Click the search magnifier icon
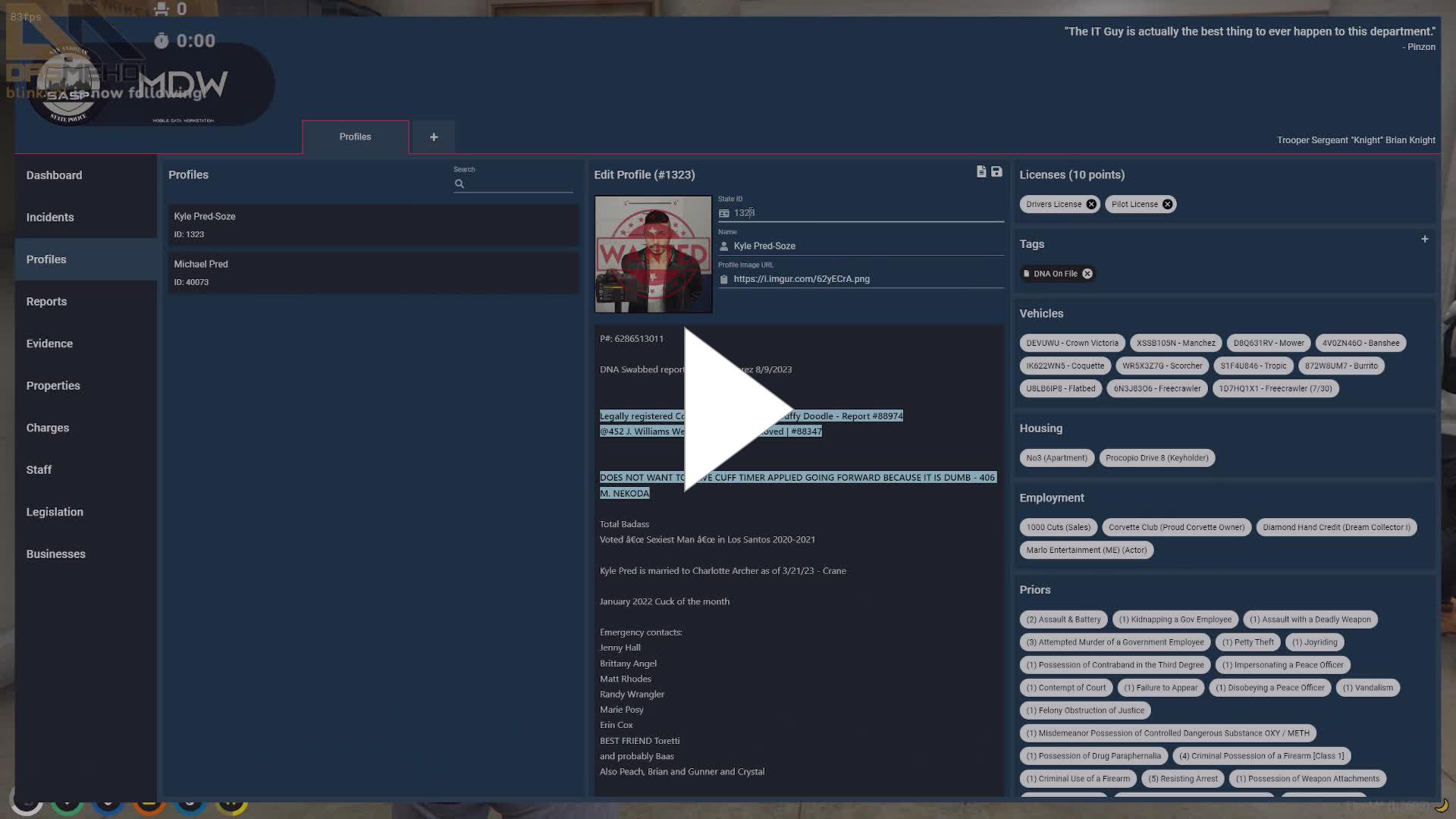This screenshot has width=1456, height=819. click(x=460, y=184)
